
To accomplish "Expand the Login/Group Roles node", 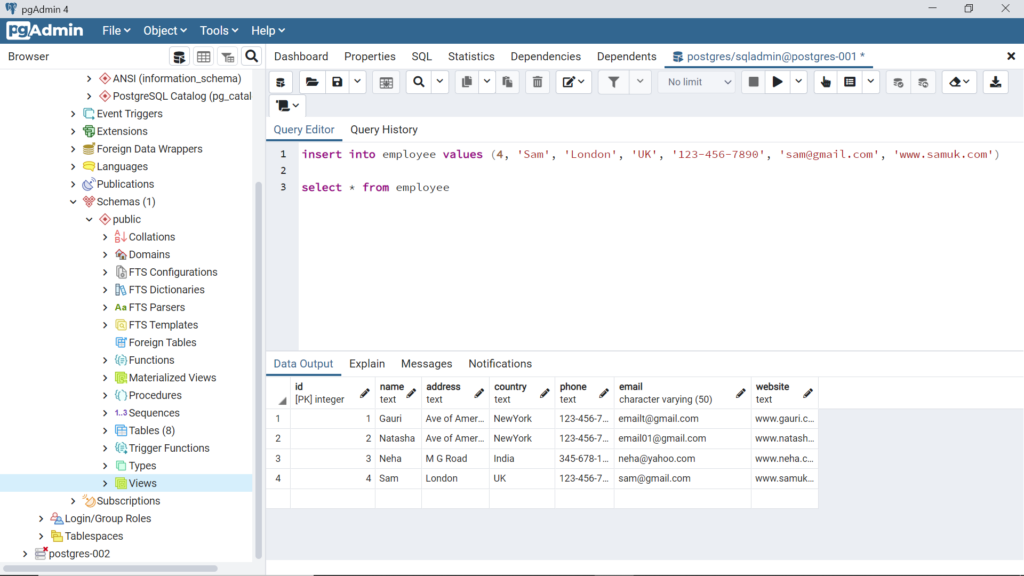I will click(41, 519).
